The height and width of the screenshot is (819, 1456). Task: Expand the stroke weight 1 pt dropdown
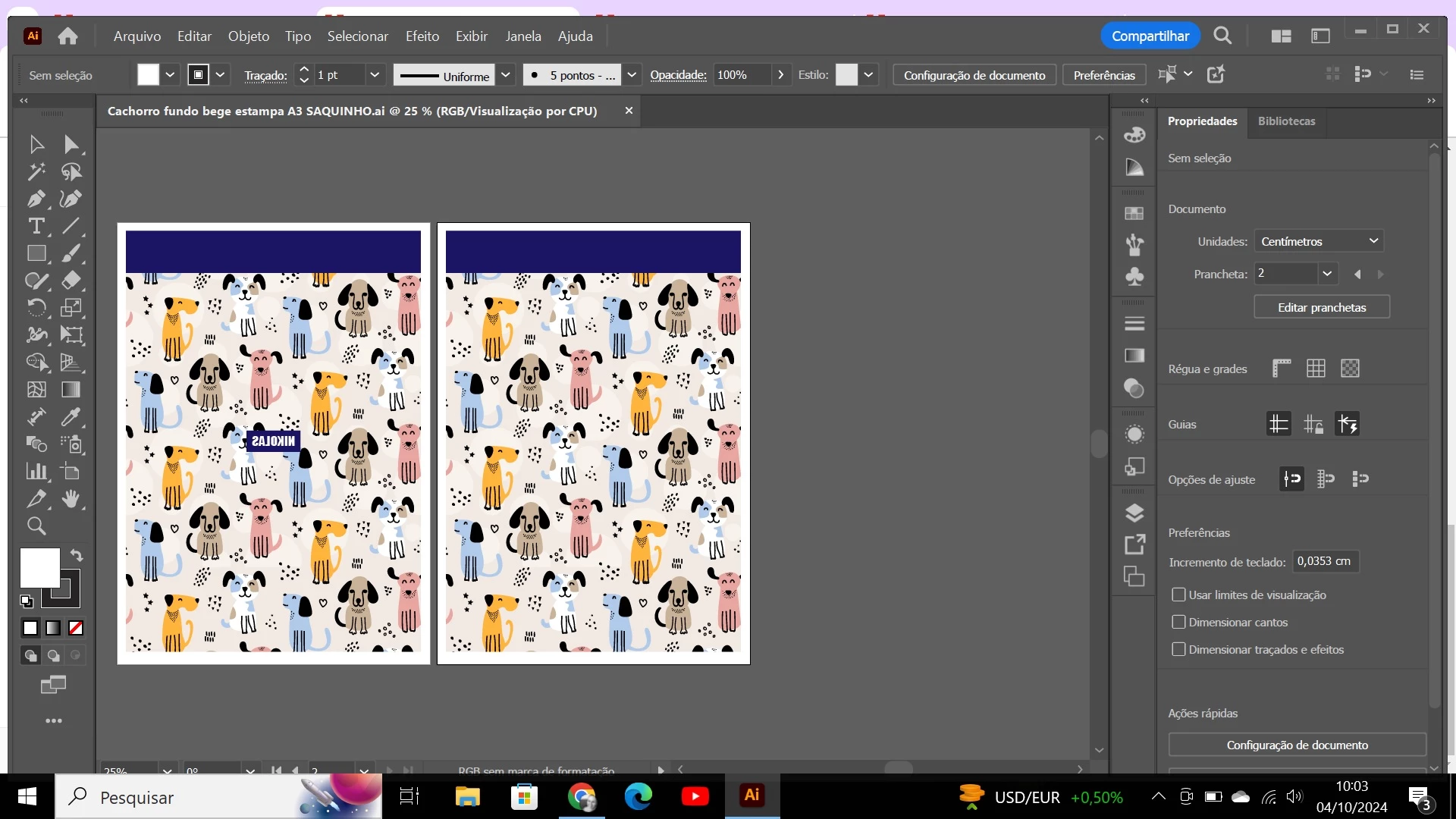374,75
